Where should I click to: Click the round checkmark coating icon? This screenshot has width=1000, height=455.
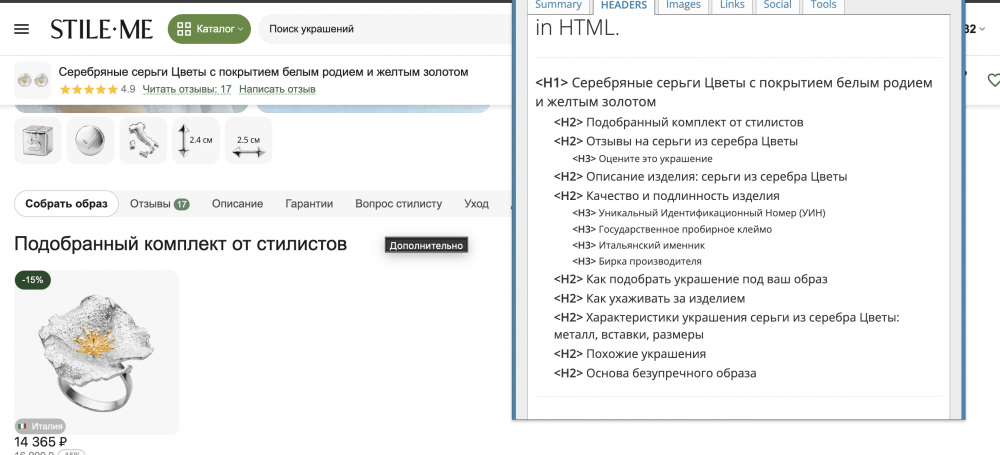[91, 140]
